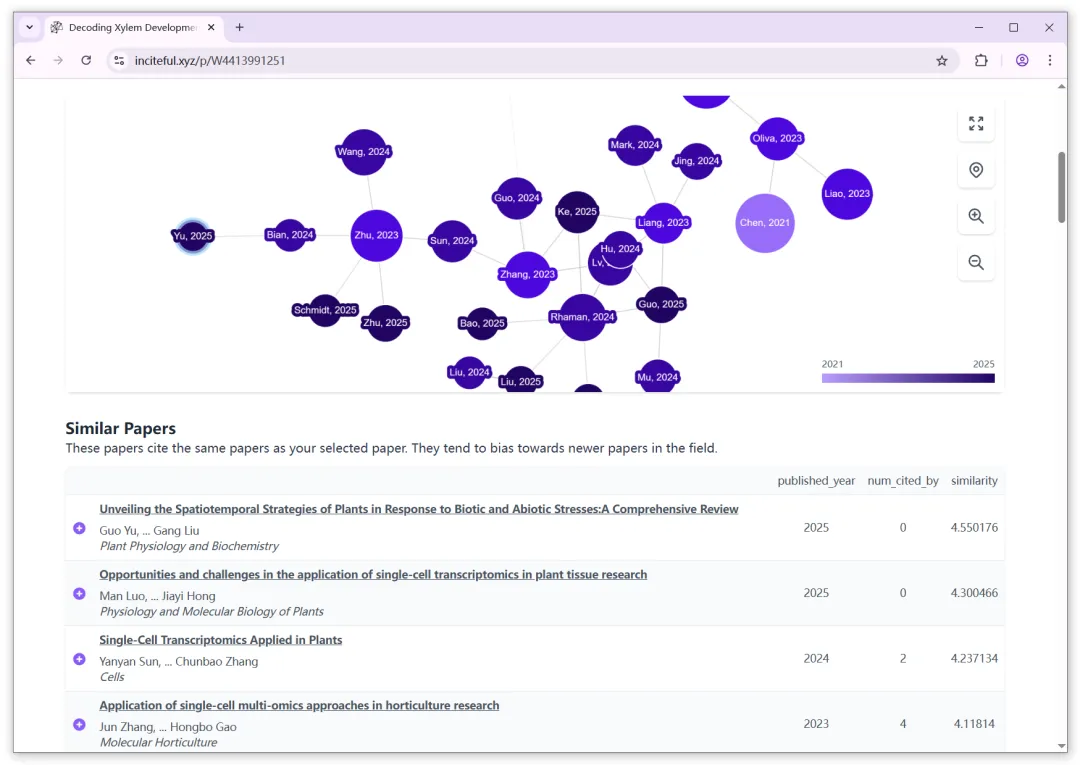Bookmark this page with the star icon

[942, 61]
